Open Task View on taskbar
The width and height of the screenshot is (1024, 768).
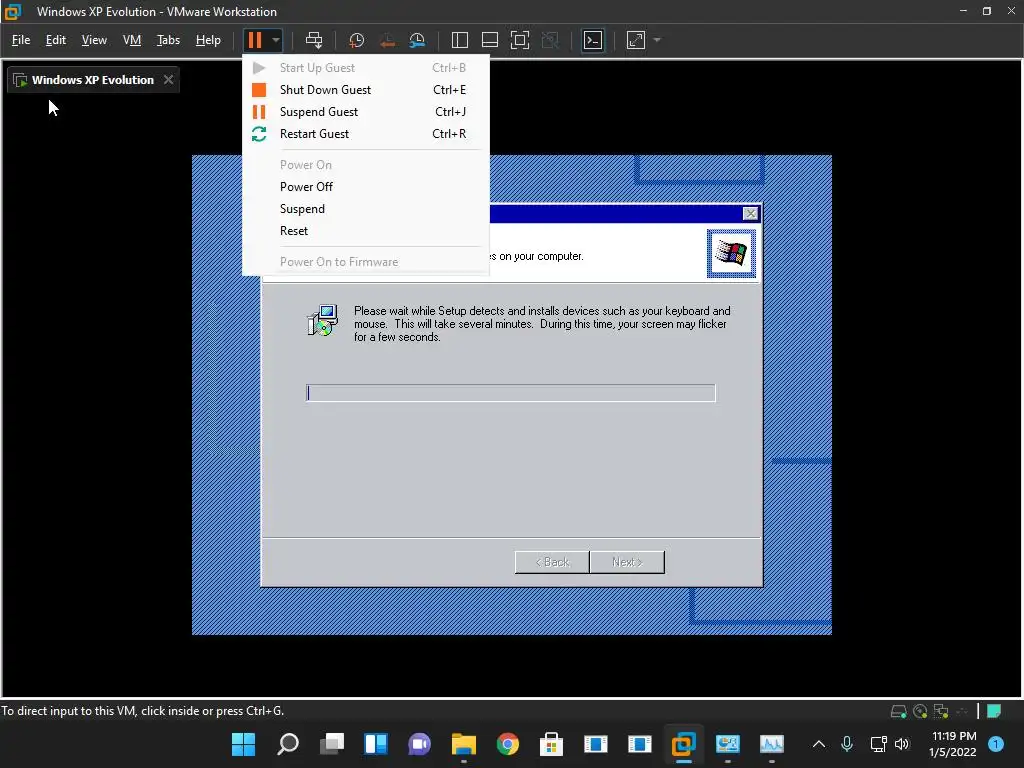coord(332,744)
